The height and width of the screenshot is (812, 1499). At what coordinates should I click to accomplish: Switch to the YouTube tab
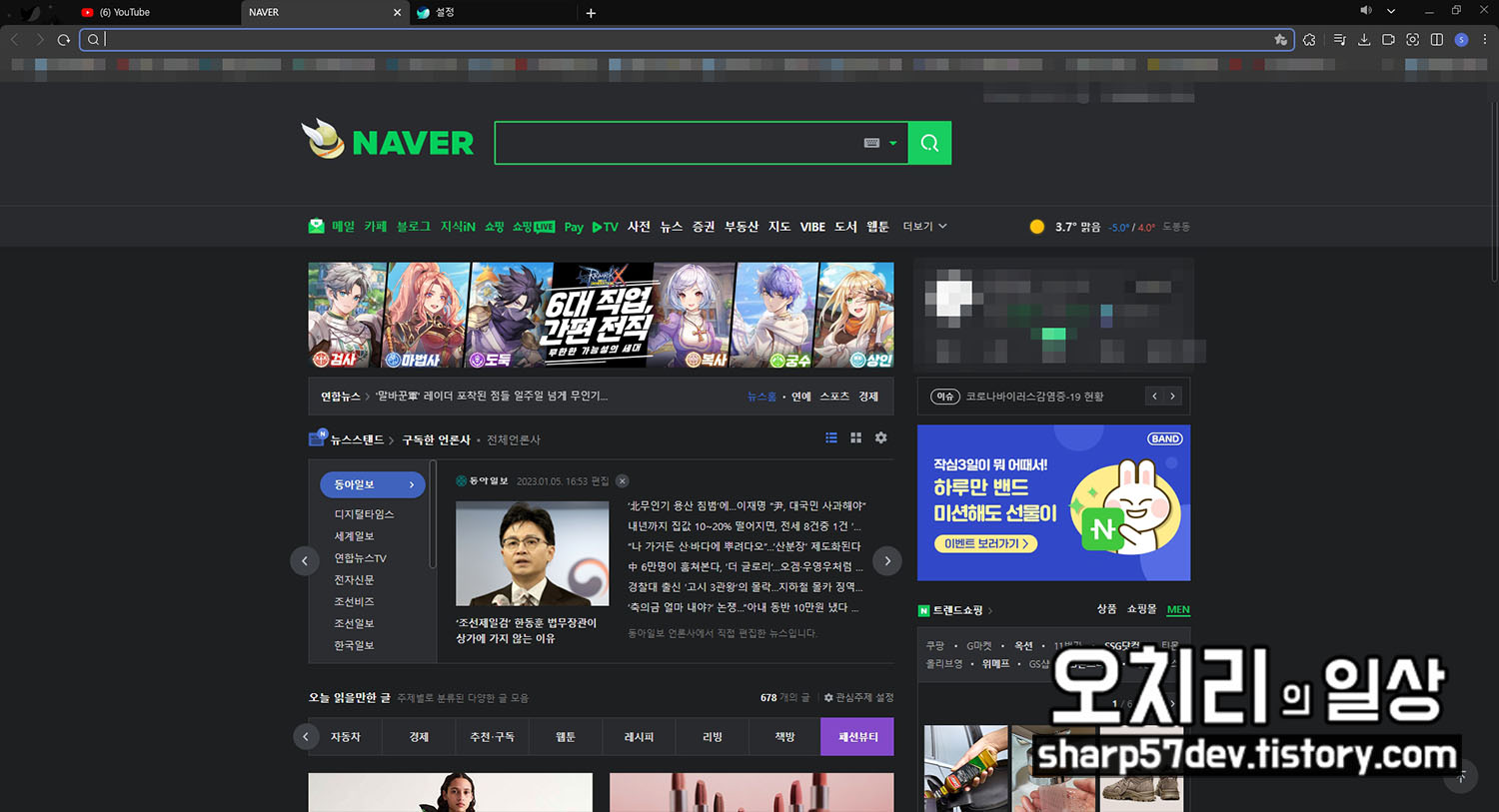tap(155, 12)
